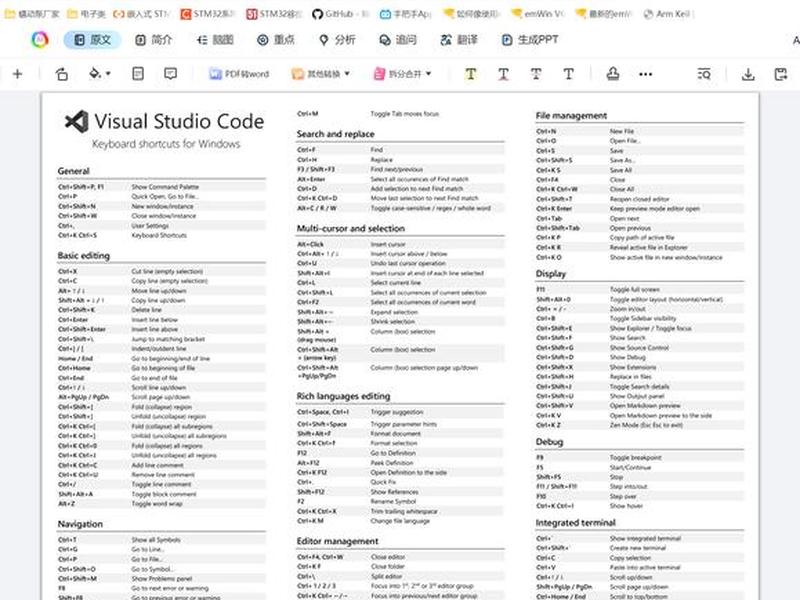Select the text highlight T tool

(x=470, y=74)
